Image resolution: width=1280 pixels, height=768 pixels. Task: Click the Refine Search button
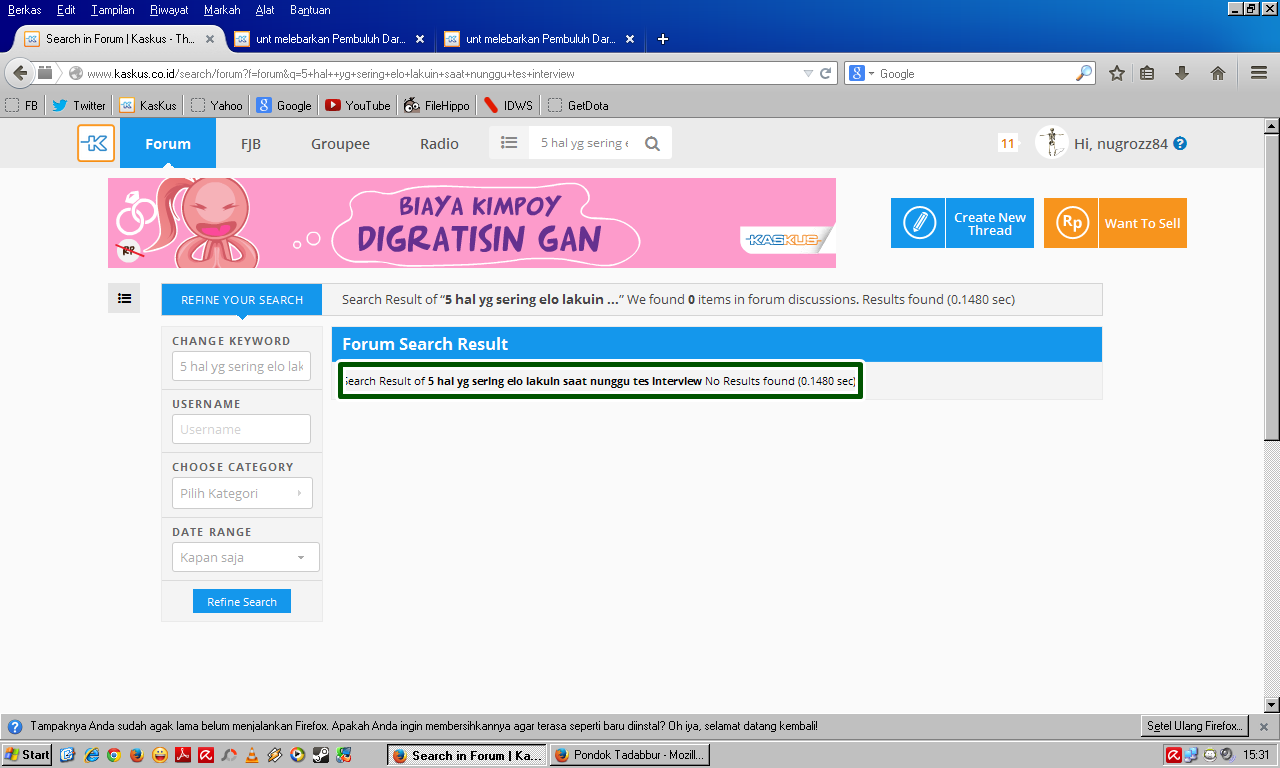point(242,601)
